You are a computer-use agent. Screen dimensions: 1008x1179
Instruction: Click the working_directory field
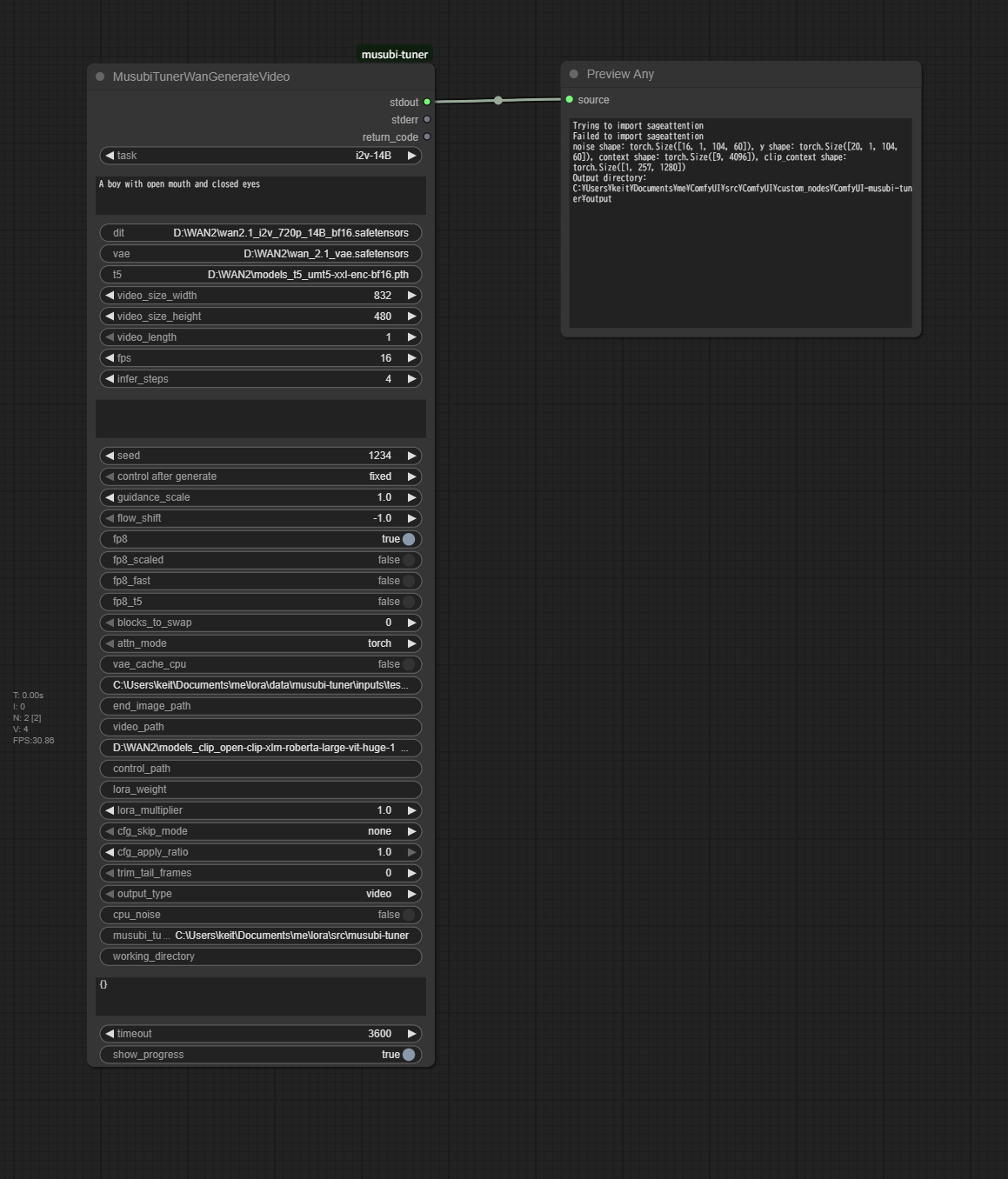pyautogui.click(x=261, y=956)
